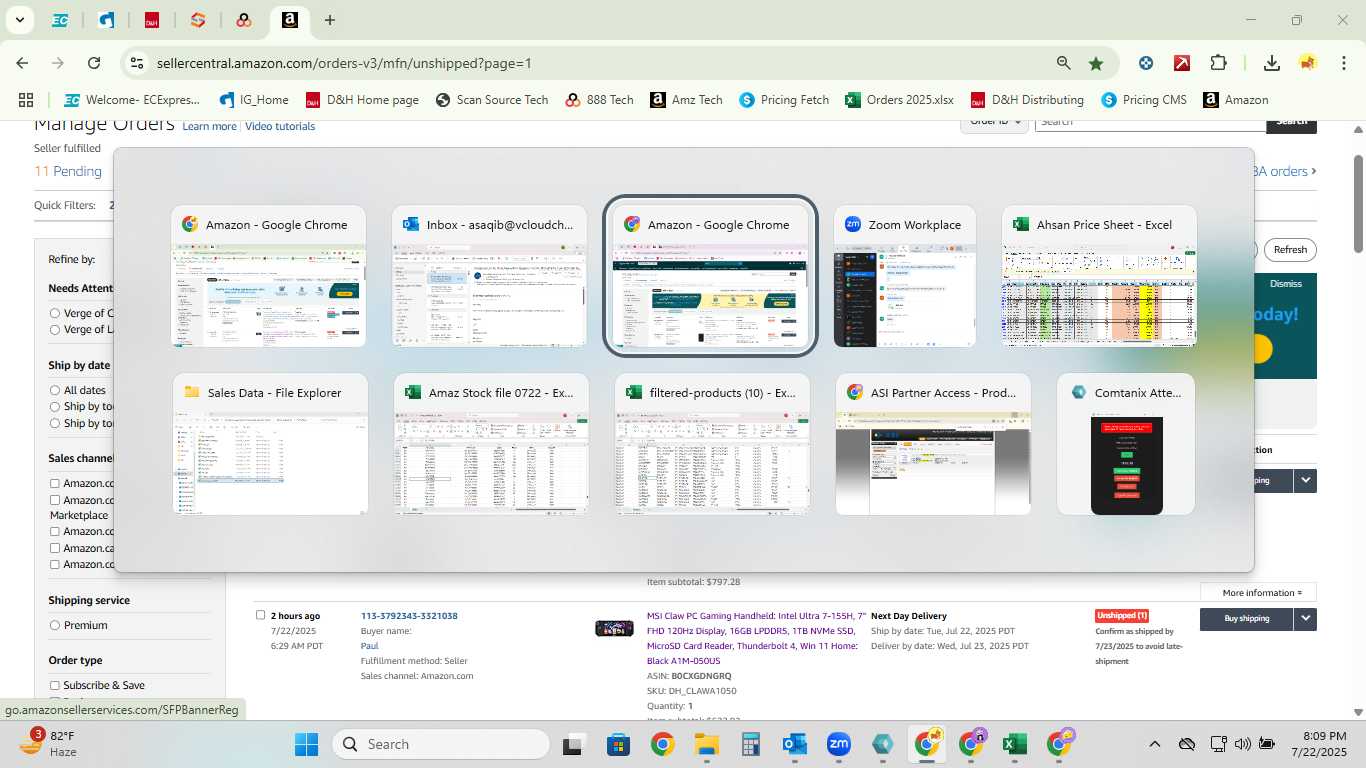Viewport: 1366px width, 768px height.
Task: Click the taskbar Search box
Action: click(x=440, y=744)
